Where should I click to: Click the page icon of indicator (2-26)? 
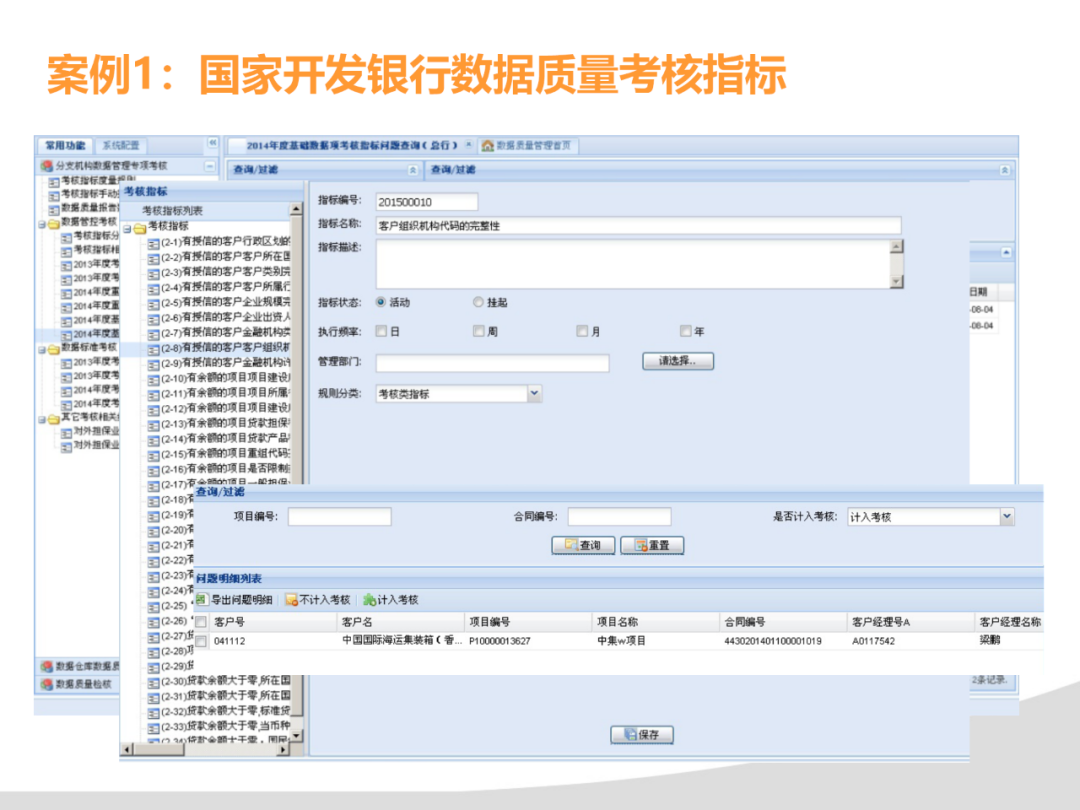154,622
